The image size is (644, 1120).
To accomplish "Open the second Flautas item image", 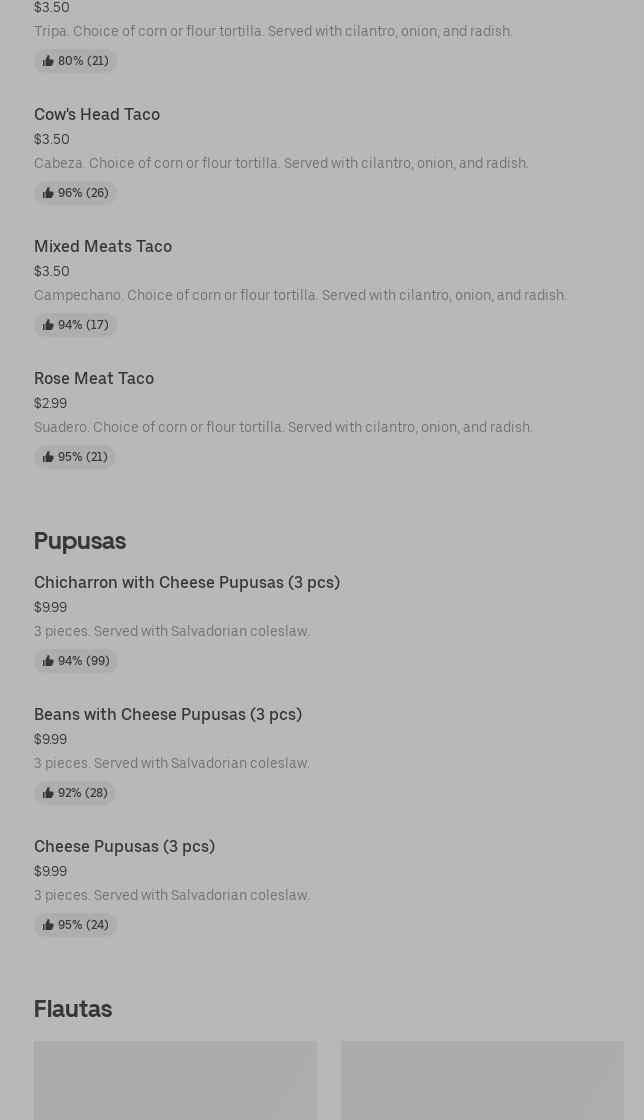I will tap(482, 1080).
